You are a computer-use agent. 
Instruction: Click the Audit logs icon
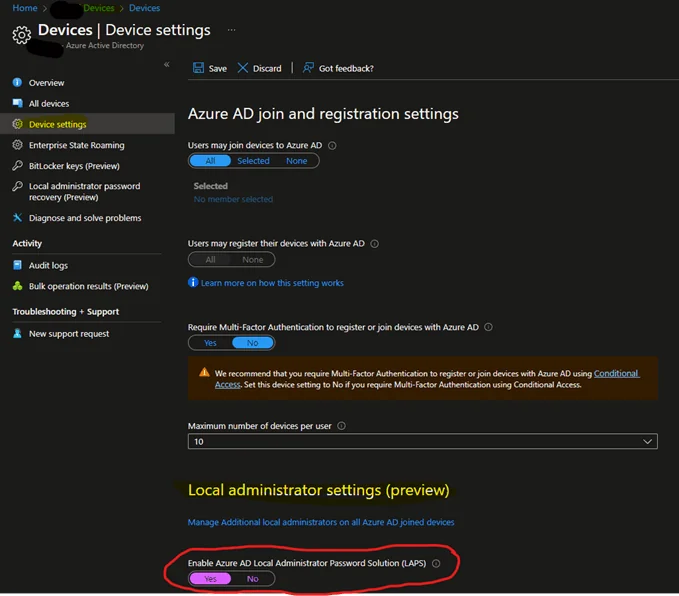(x=18, y=265)
